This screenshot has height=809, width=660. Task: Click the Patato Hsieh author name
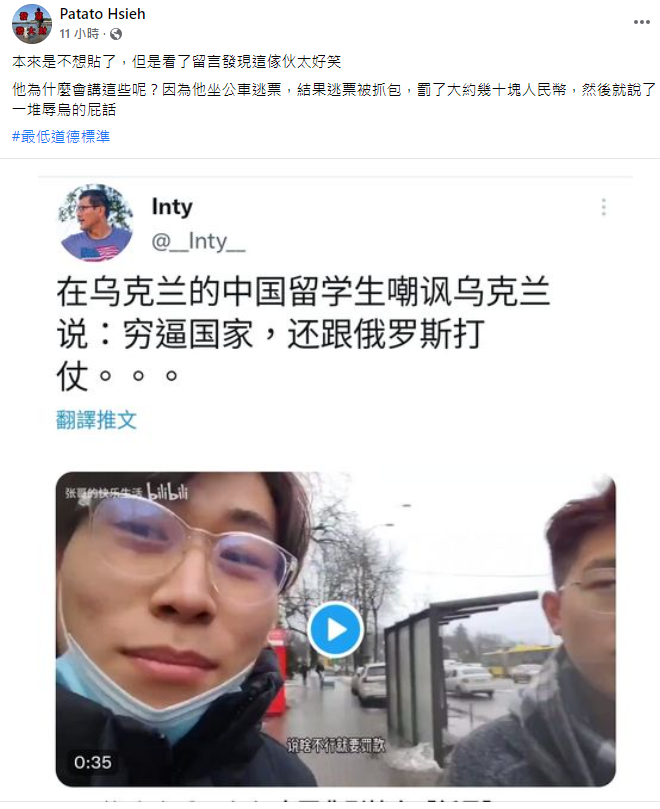[103, 14]
